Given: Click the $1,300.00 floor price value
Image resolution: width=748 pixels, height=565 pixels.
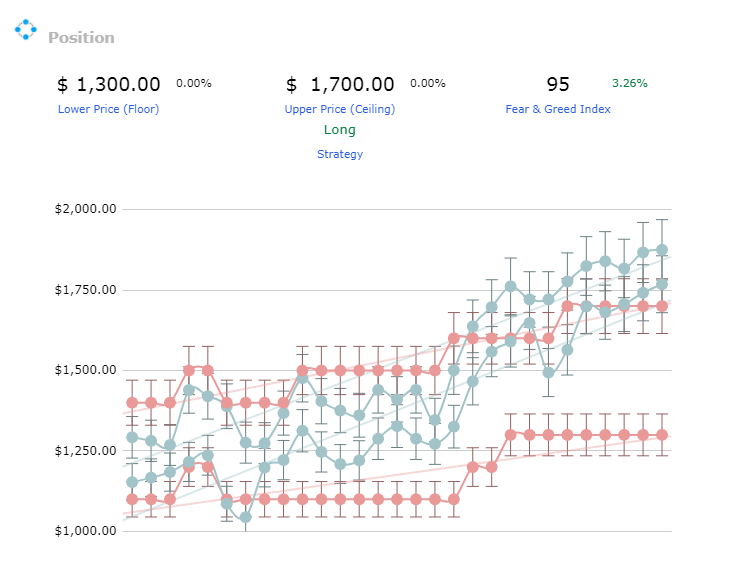Looking at the screenshot, I should pos(108,84).
